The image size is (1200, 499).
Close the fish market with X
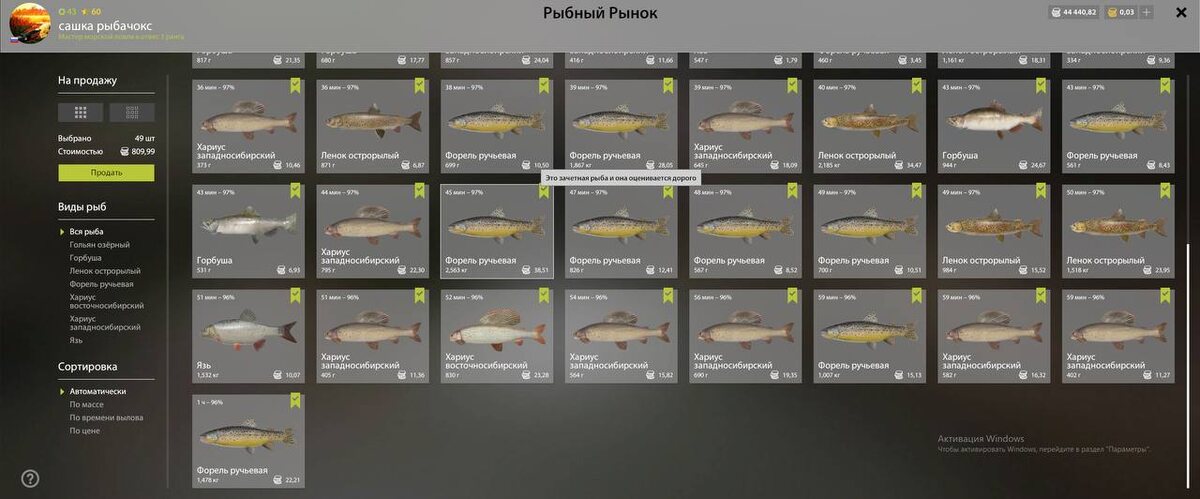(1180, 13)
